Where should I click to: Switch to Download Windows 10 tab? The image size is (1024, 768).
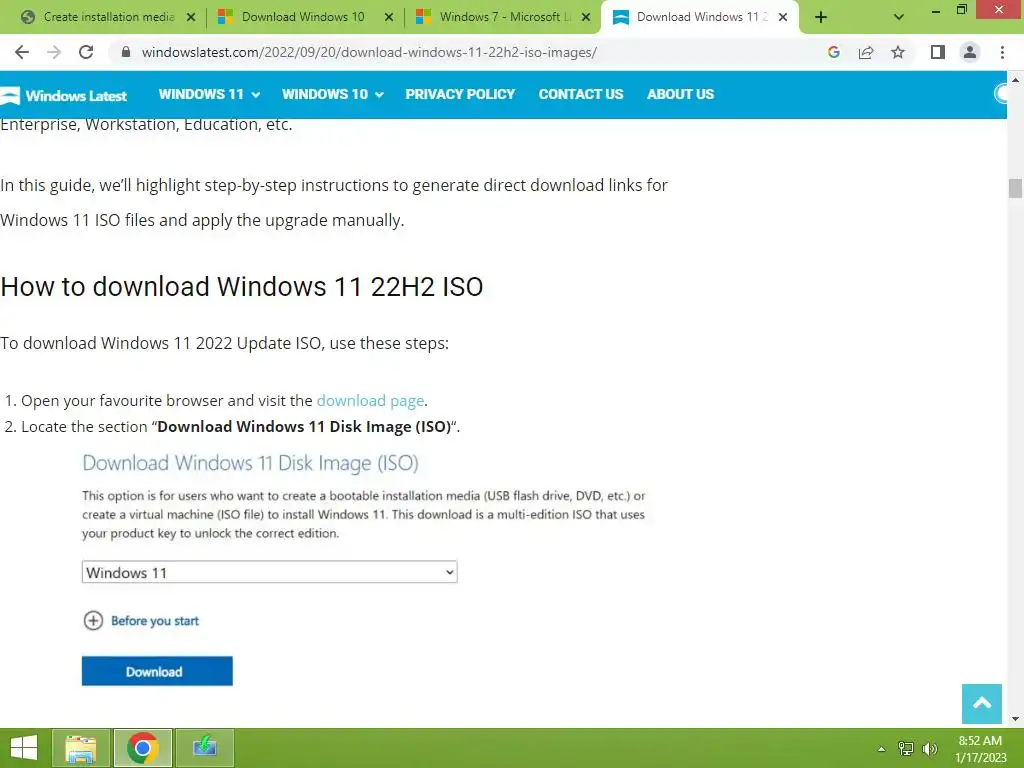(x=304, y=17)
